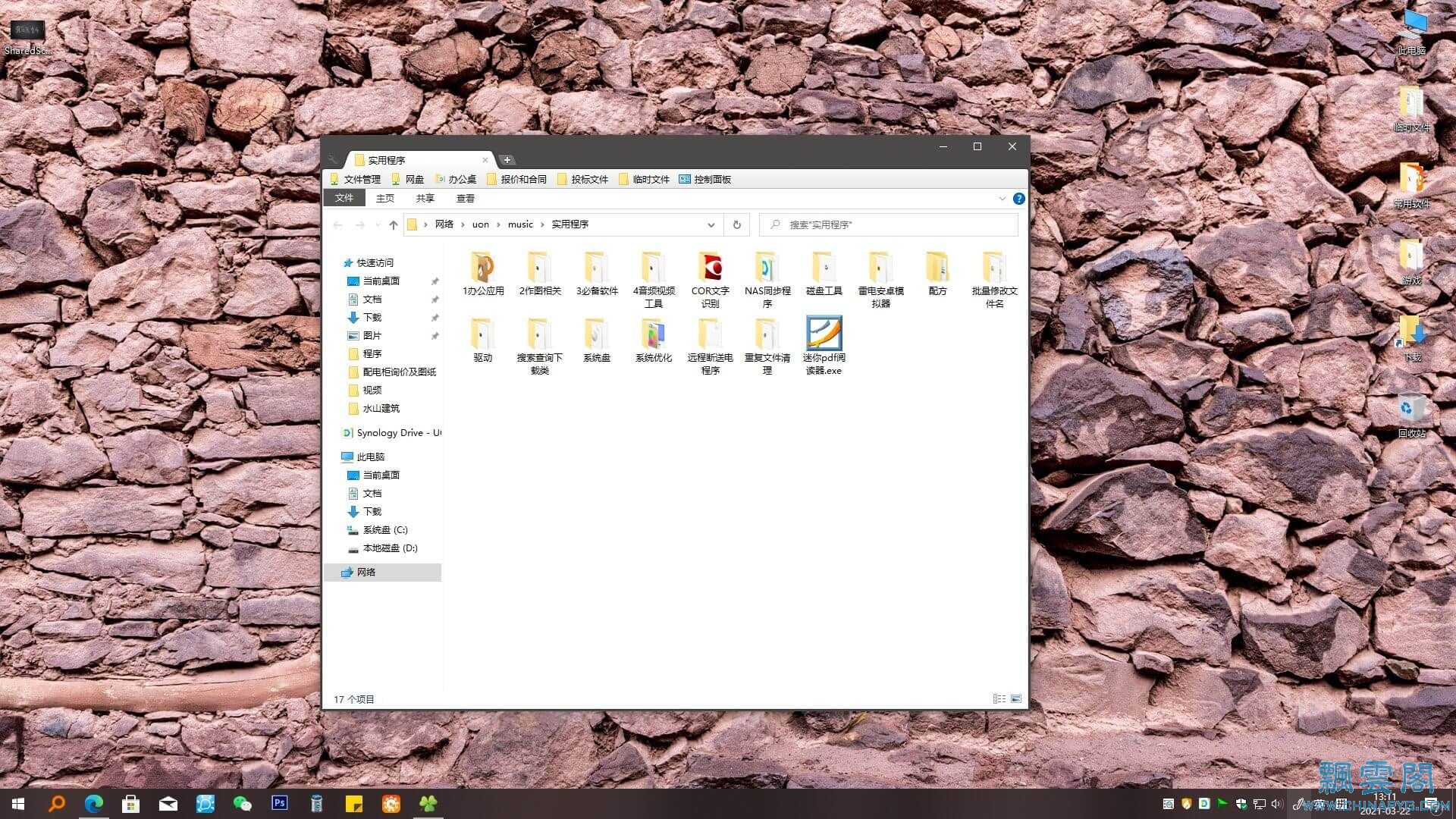
Task: Open the 雷电安卓模拟器 folder
Action: [881, 280]
